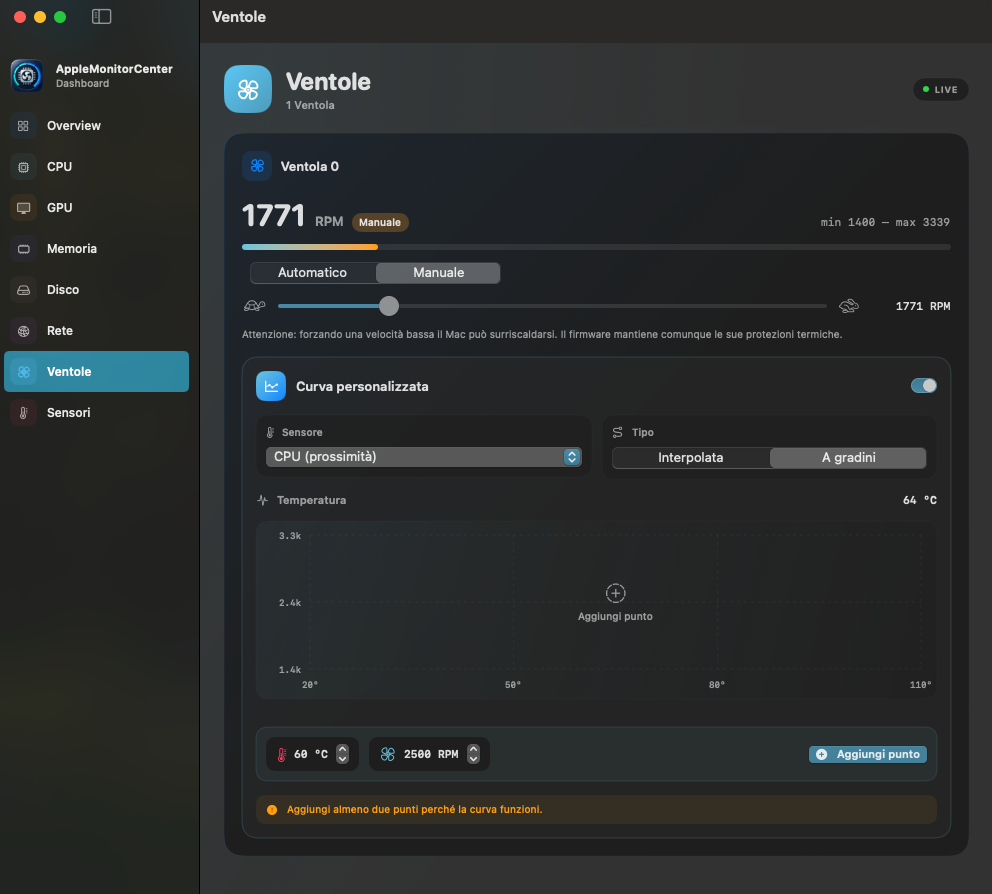Click the temperature stepper for 60 °C
This screenshot has height=894, width=992.
pyautogui.click(x=342, y=755)
